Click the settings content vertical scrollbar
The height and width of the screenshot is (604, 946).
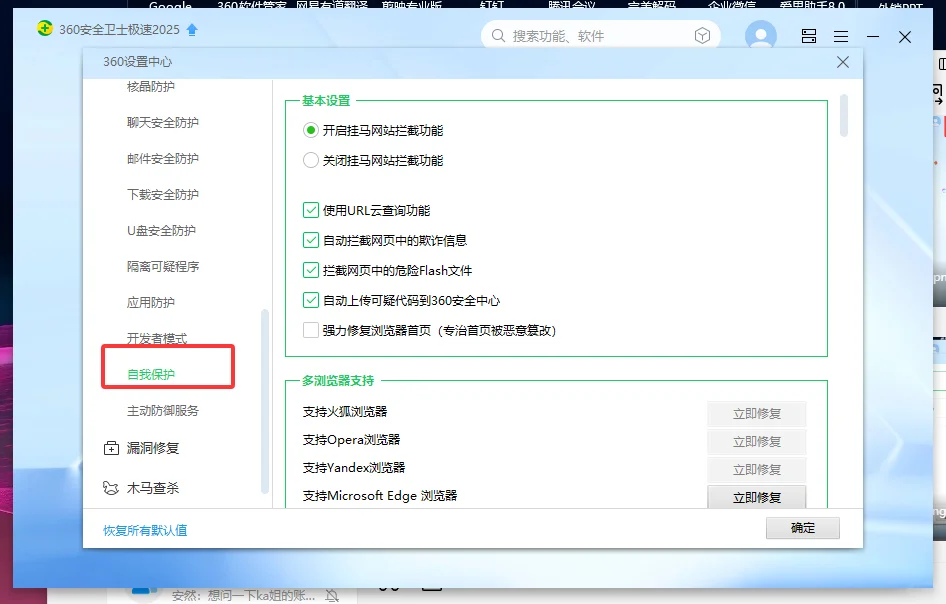click(843, 115)
